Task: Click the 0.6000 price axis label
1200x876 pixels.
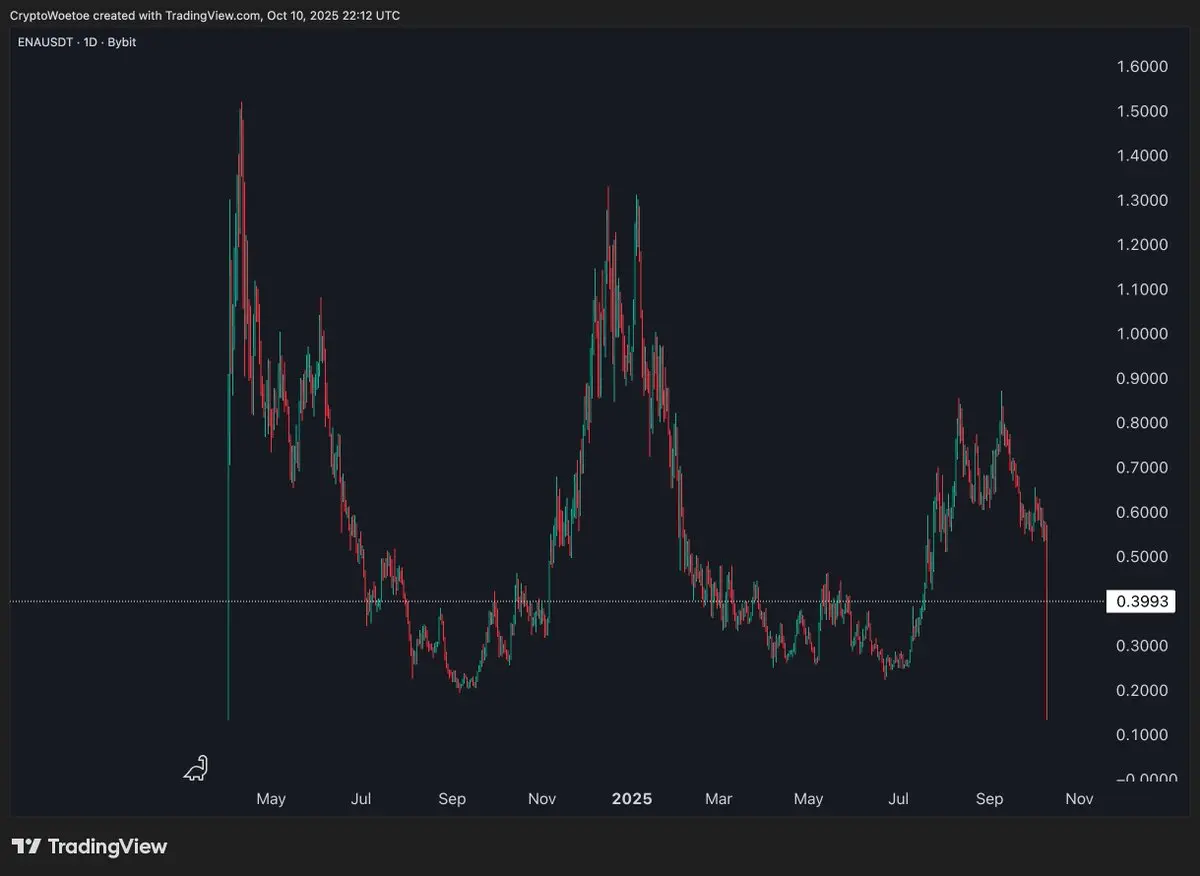Action: point(1142,512)
